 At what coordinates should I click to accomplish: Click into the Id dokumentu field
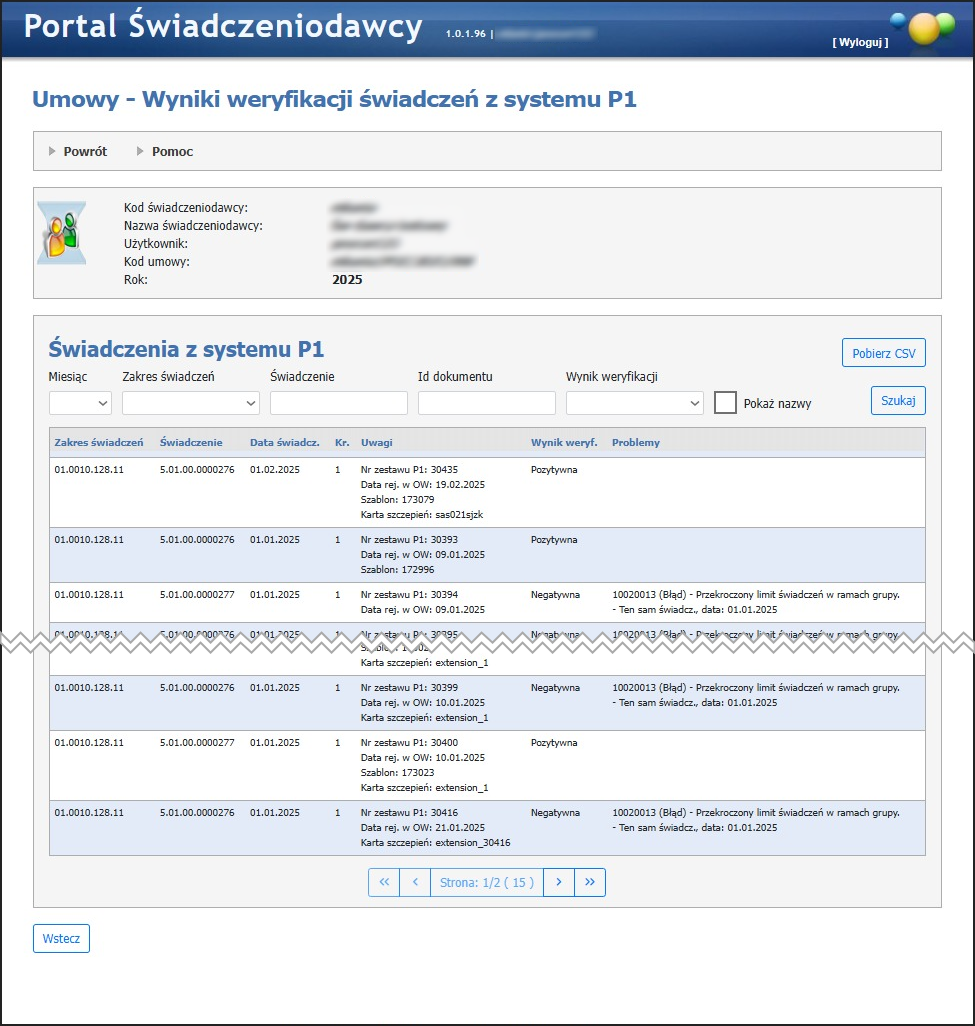(486, 403)
